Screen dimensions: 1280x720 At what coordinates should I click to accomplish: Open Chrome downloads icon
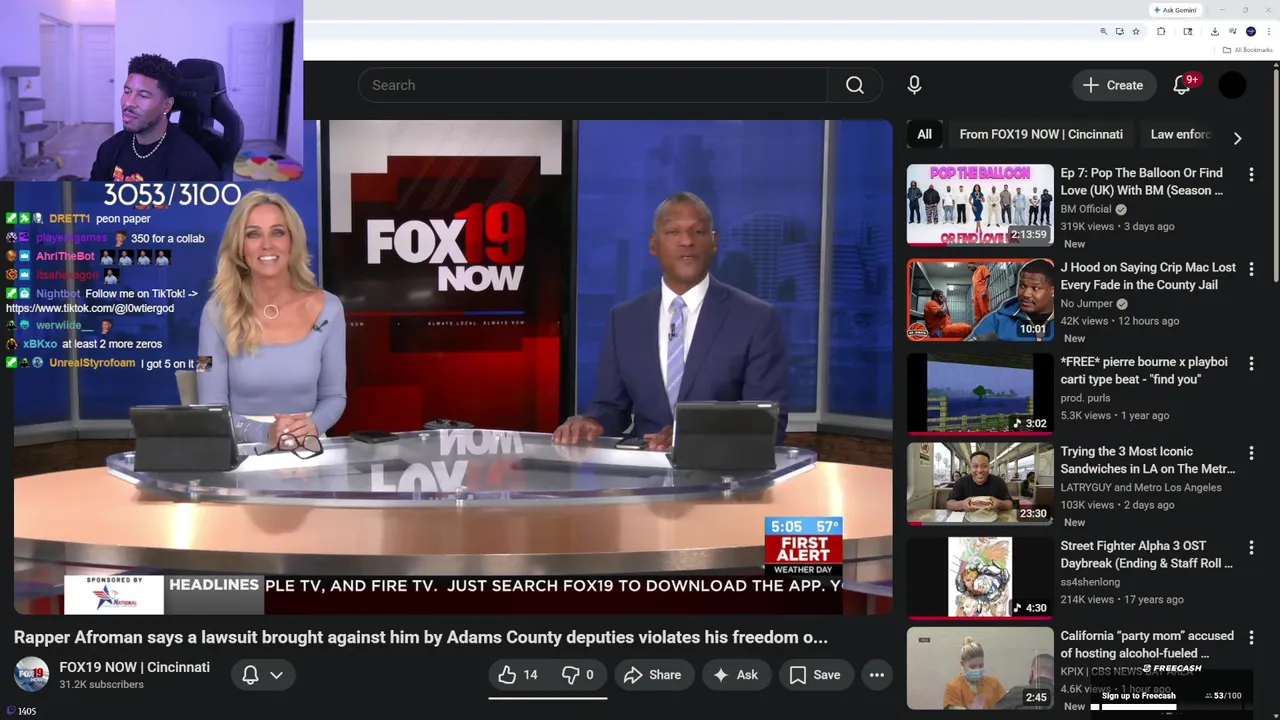(1215, 31)
